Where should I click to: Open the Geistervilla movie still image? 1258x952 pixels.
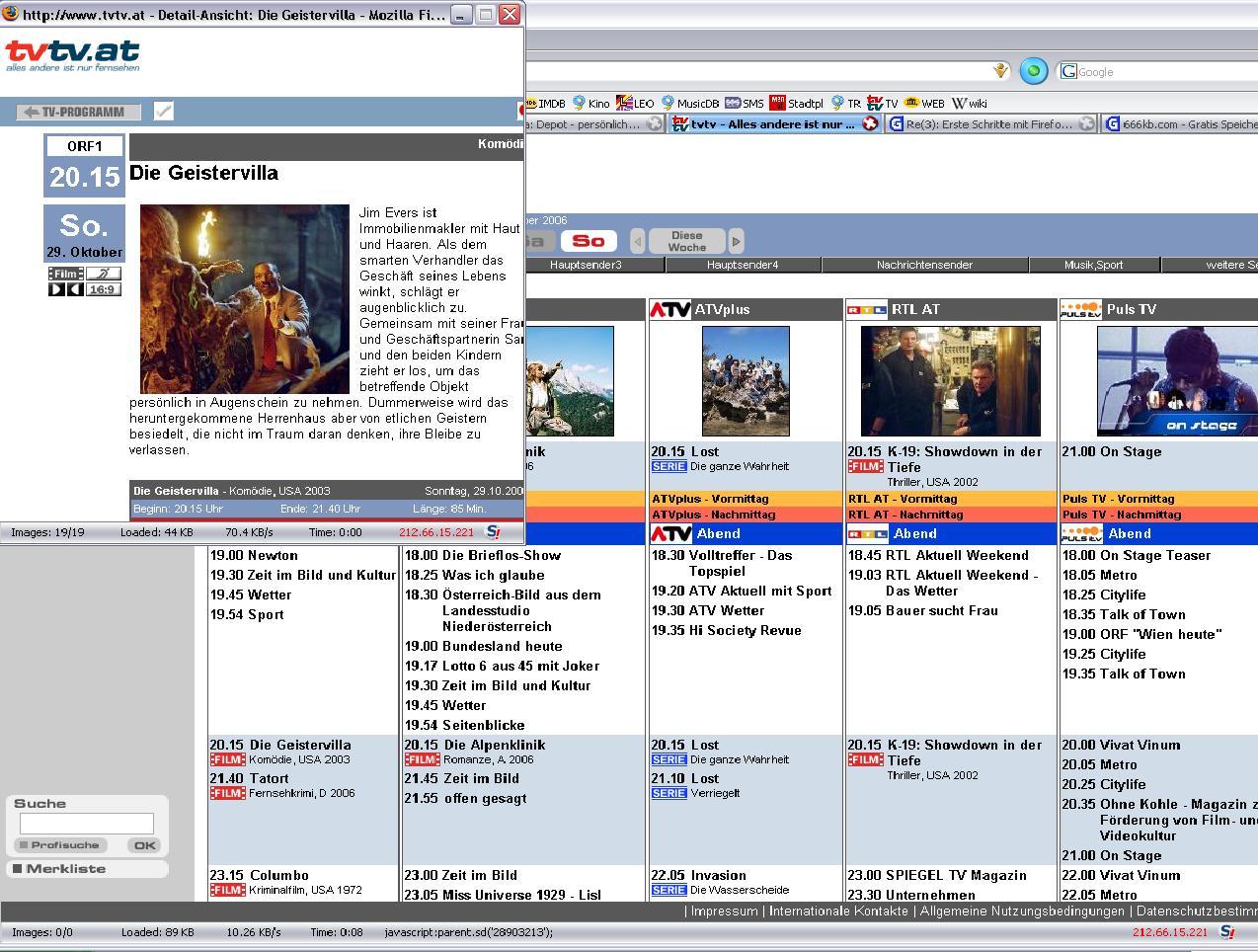point(244,299)
